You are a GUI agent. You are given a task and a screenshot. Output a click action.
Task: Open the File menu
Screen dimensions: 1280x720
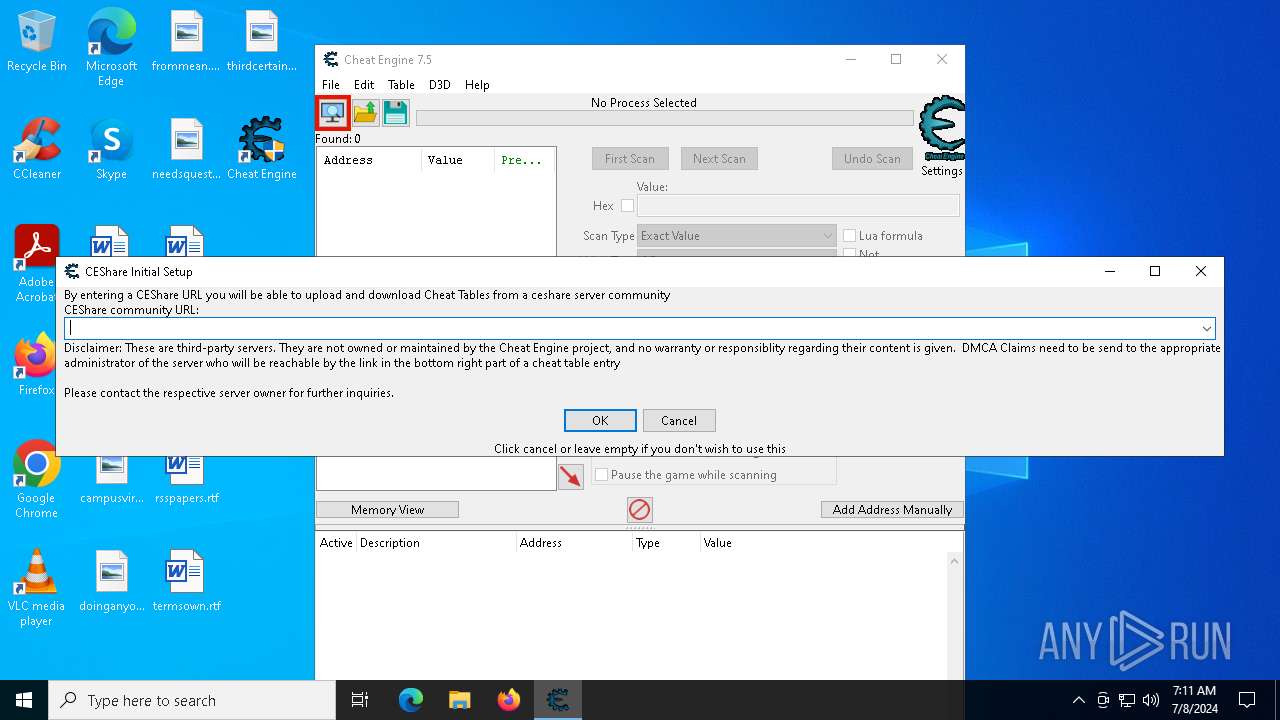coord(331,85)
